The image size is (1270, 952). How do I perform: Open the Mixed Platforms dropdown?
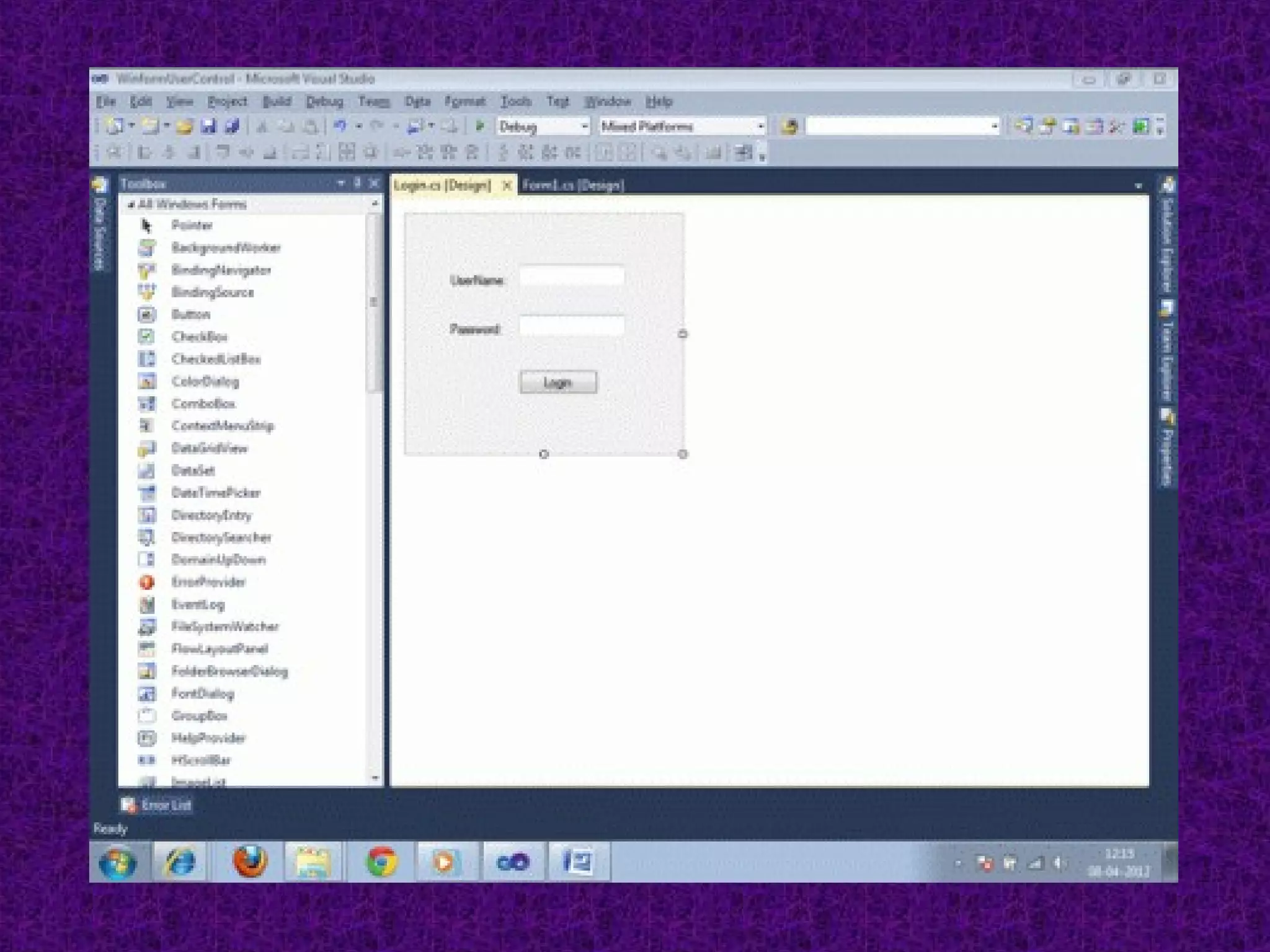point(760,126)
